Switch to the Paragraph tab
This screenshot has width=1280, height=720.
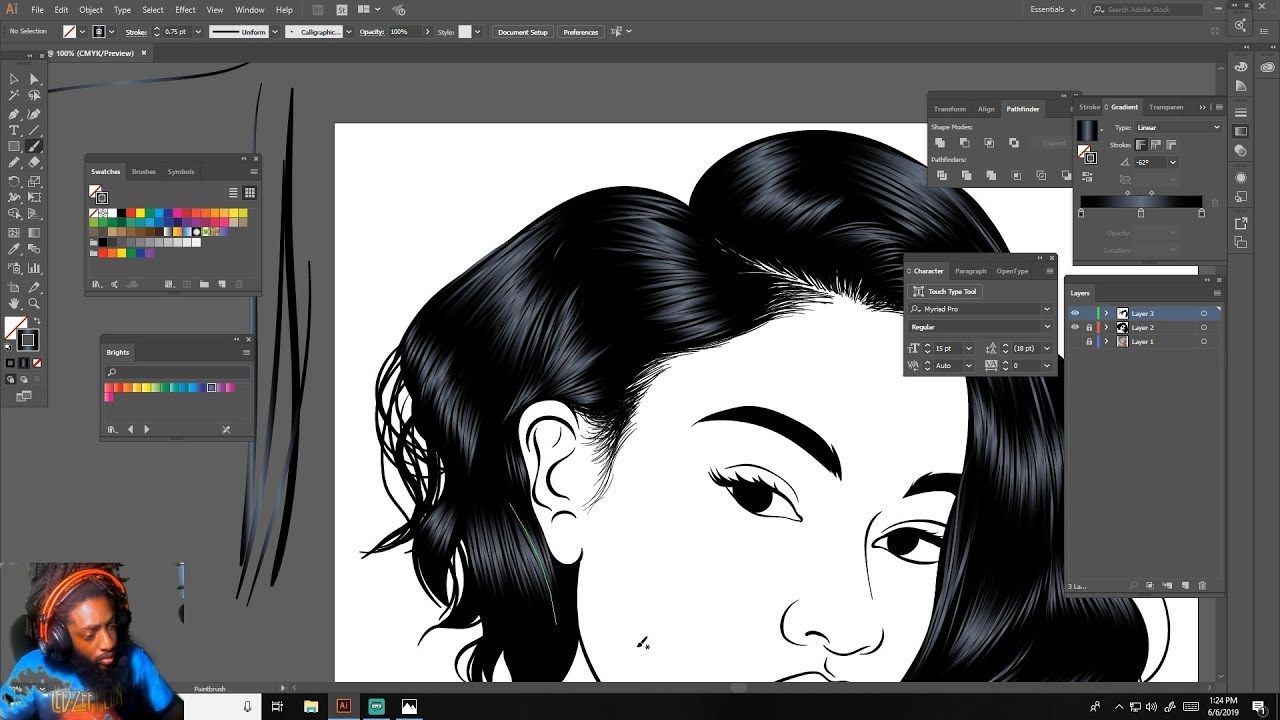pyautogui.click(x=970, y=271)
